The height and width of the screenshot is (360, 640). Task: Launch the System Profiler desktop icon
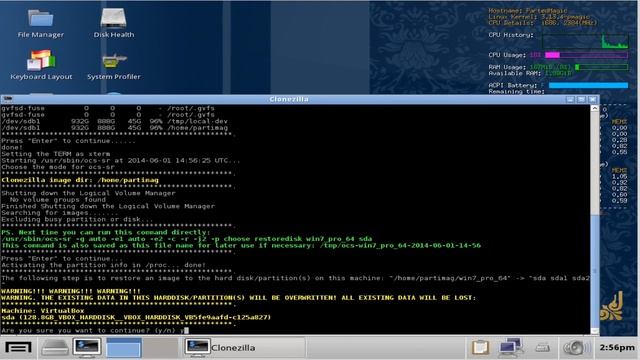coord(113,65)
